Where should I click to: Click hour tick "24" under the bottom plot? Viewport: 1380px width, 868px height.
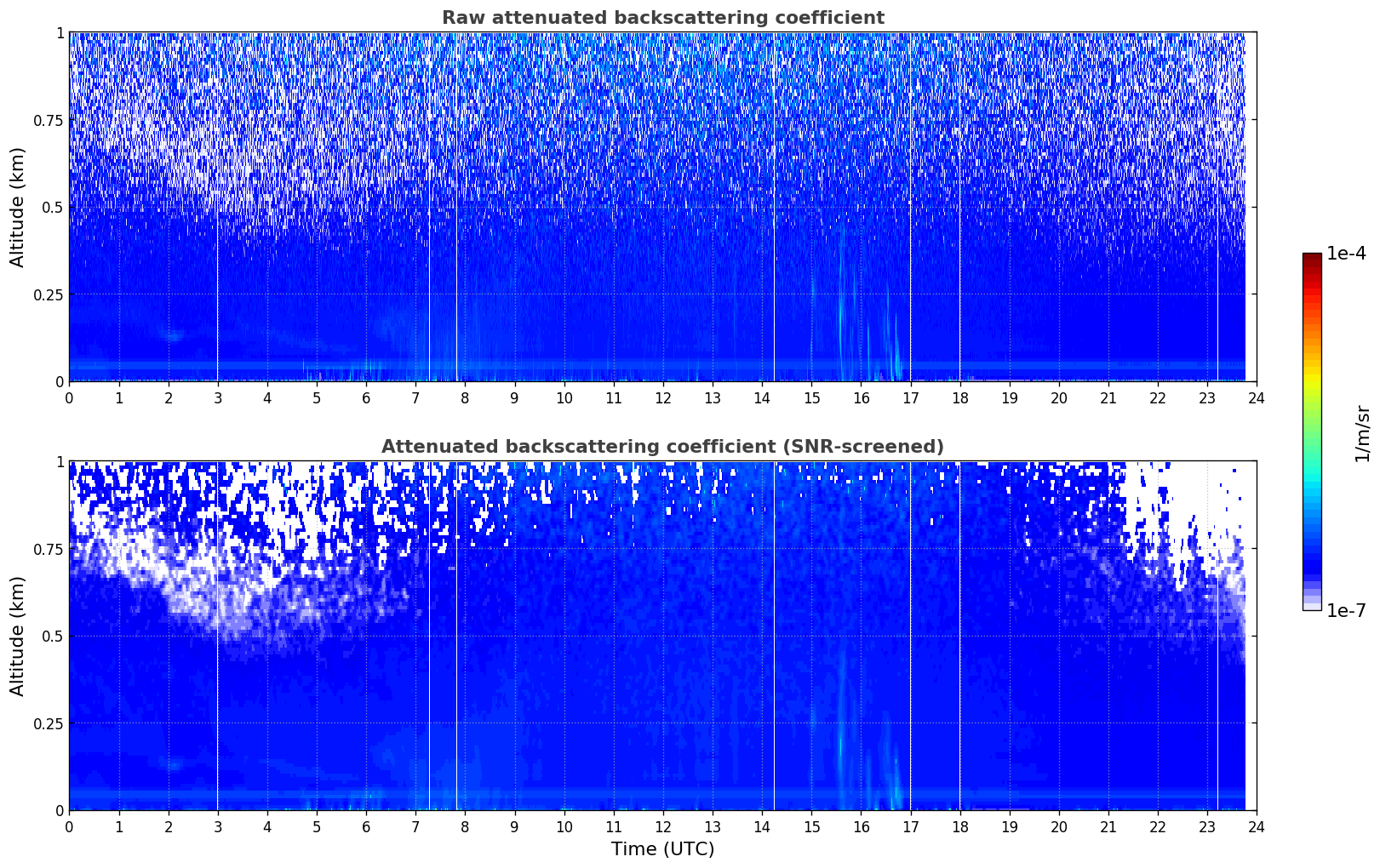pos(1256,826)
